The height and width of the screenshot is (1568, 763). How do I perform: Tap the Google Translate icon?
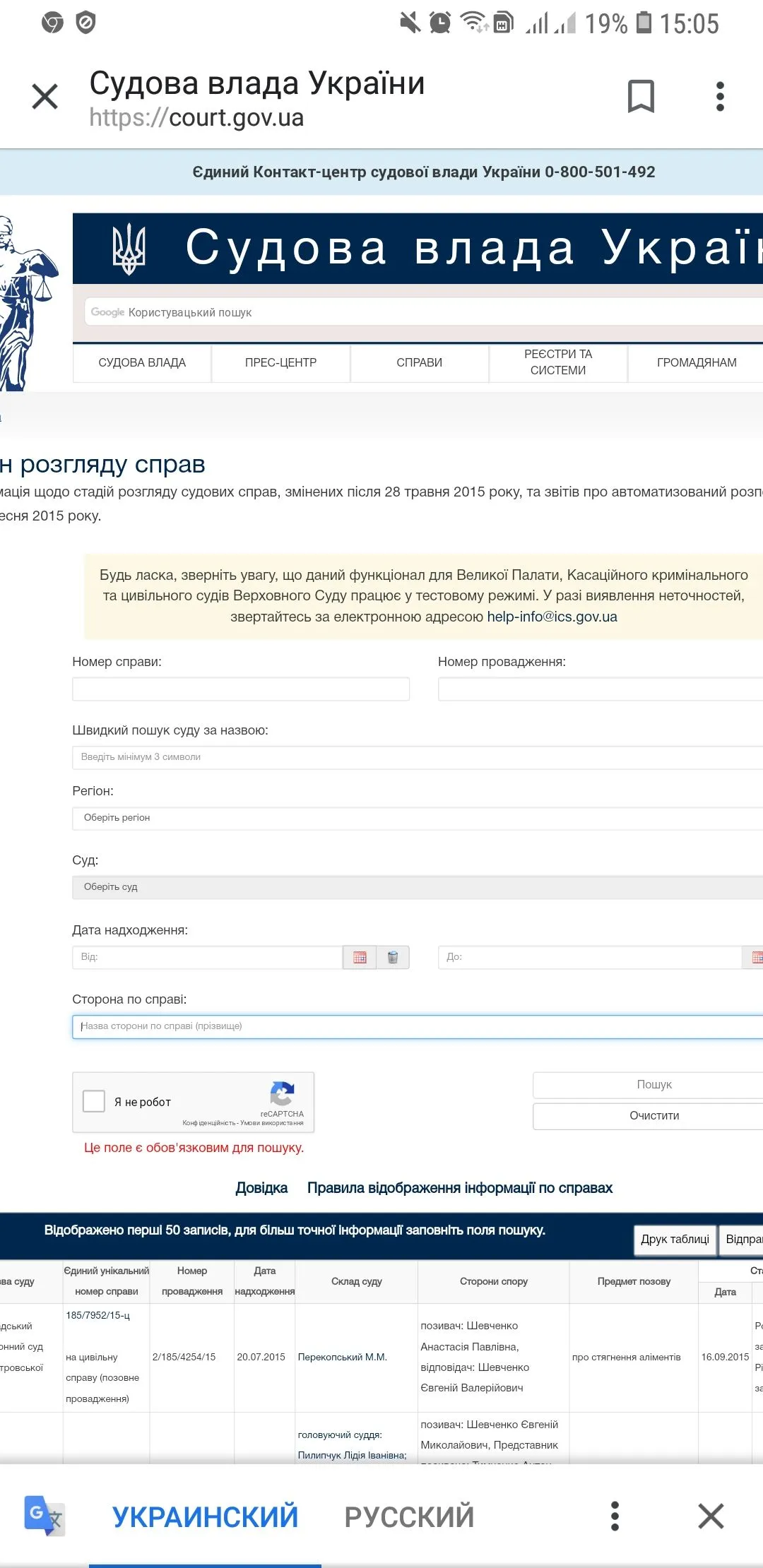click(44, 1515)
